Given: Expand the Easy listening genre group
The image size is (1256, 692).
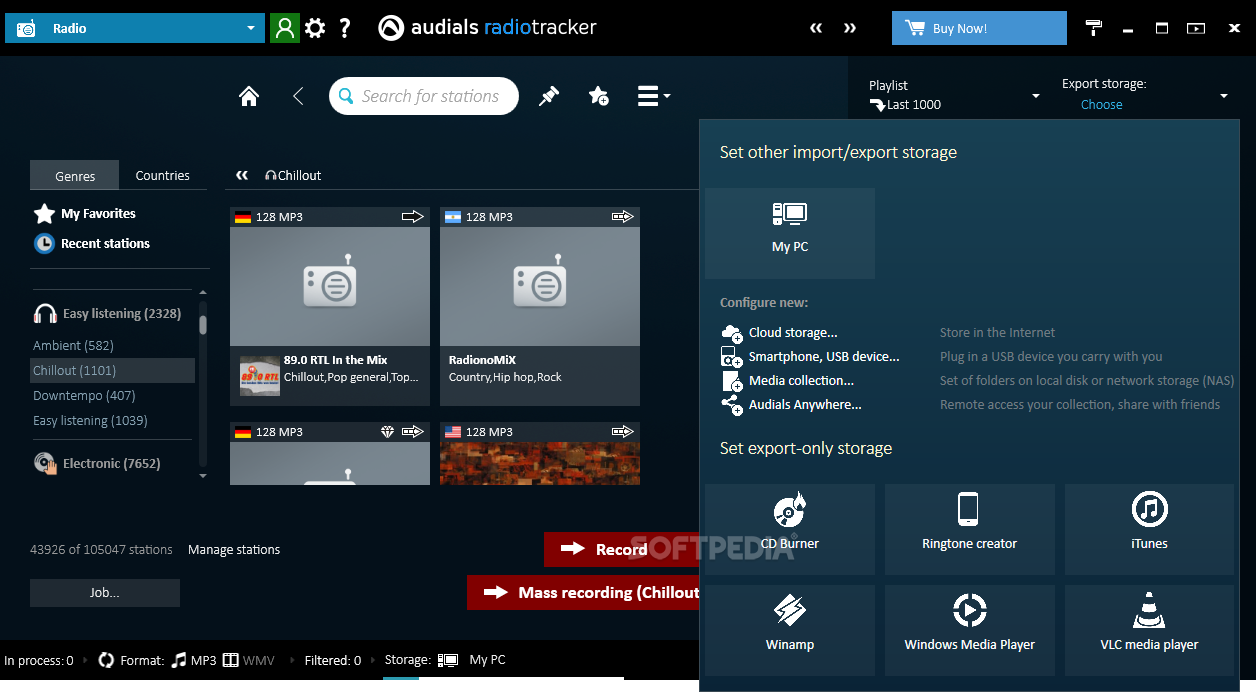Looking at the screenshot, I should pos(107,313).
